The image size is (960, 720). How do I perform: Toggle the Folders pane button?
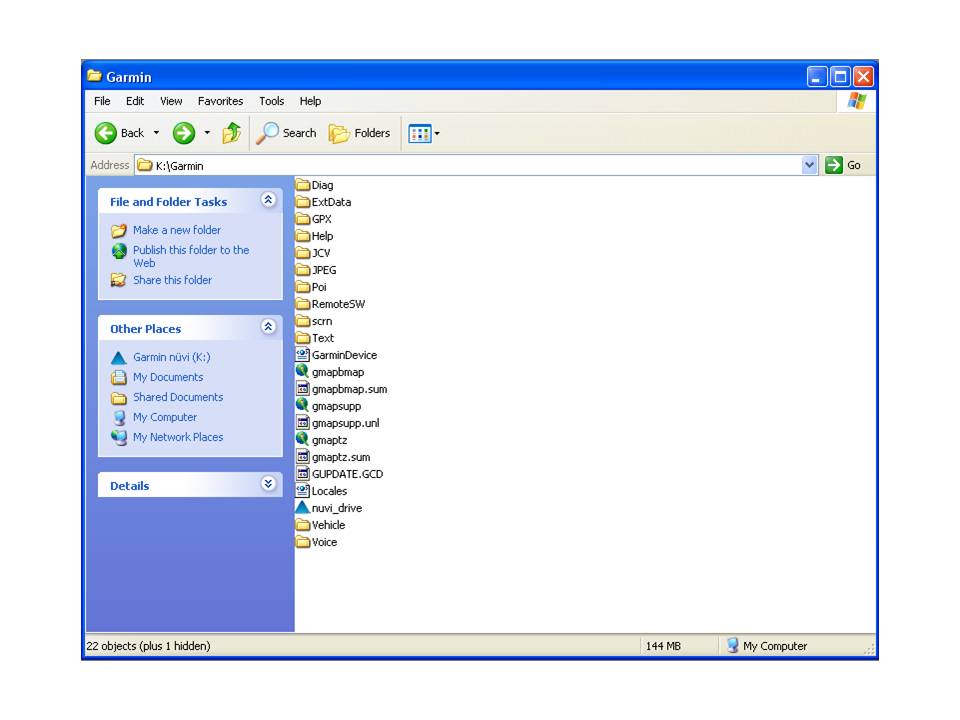(x=360, y=133)
